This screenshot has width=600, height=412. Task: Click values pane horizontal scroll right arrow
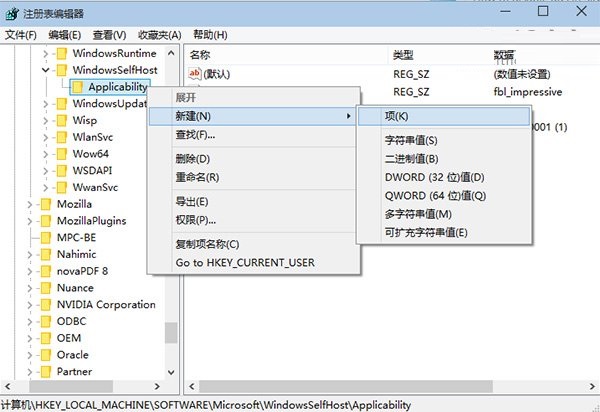coord(593,387)
